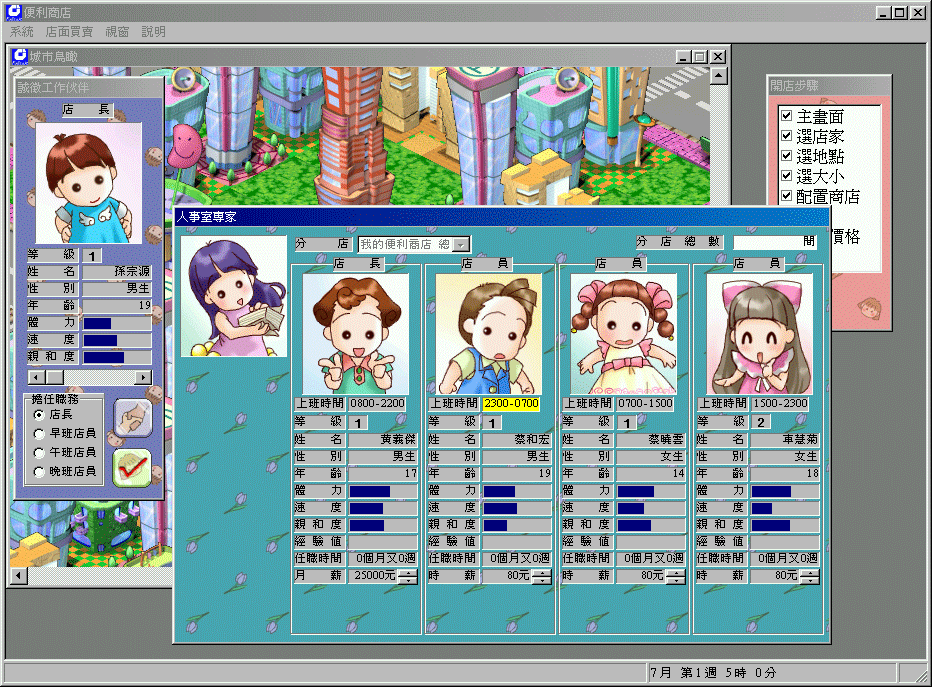Select store manager 黃義傑's portrait
Viewport: 932px width, 687px height.
(356, 334)
